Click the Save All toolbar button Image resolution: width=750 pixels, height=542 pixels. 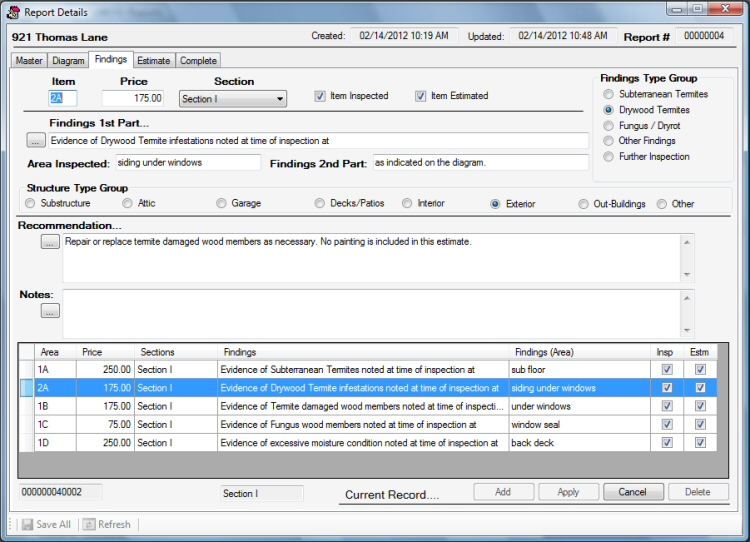46,524
